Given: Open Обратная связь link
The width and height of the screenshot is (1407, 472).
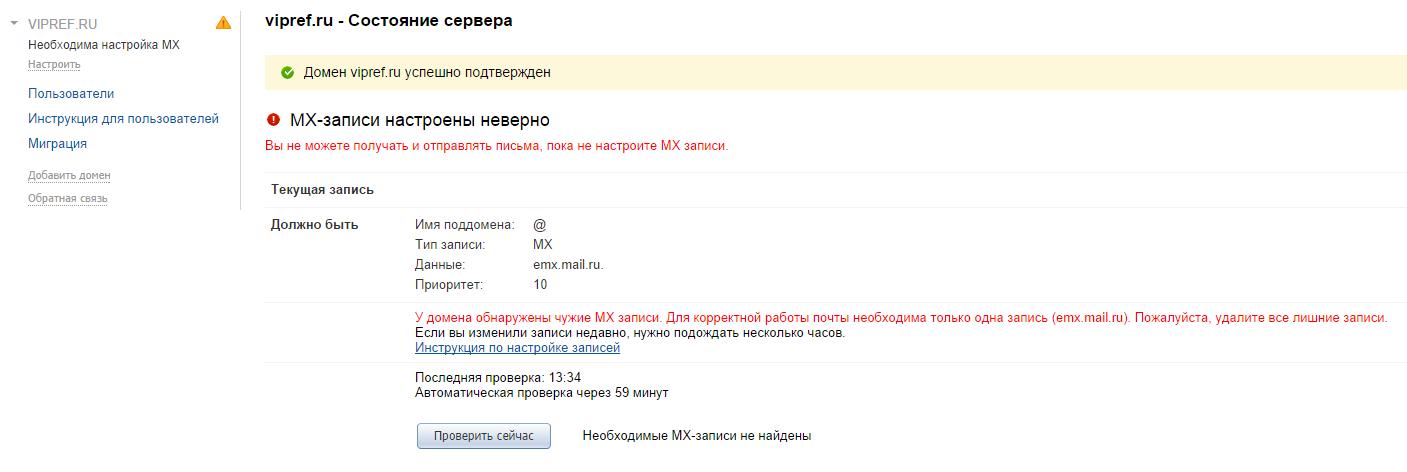Looking at the screenshot, I should tap(68, 198).
